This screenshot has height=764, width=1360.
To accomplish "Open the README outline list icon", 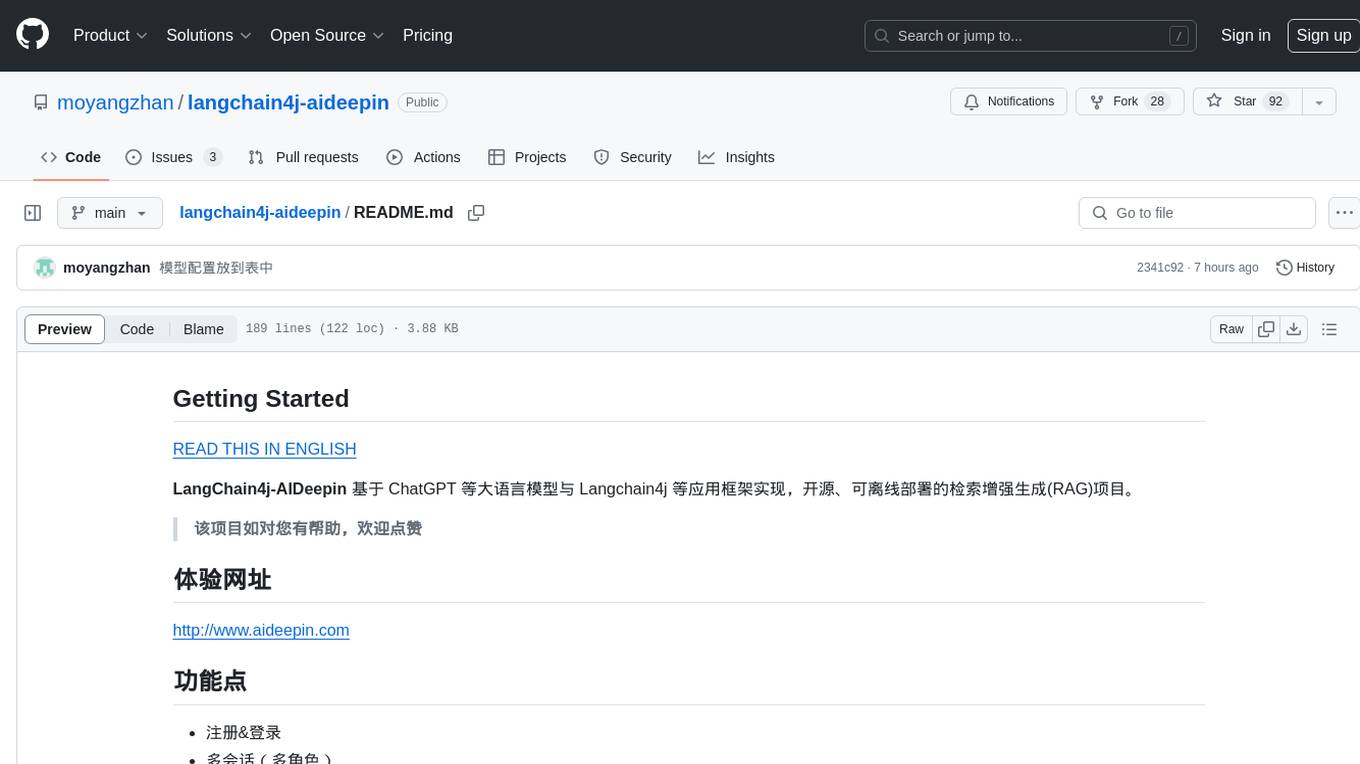I will click(x=1329, y=329).
